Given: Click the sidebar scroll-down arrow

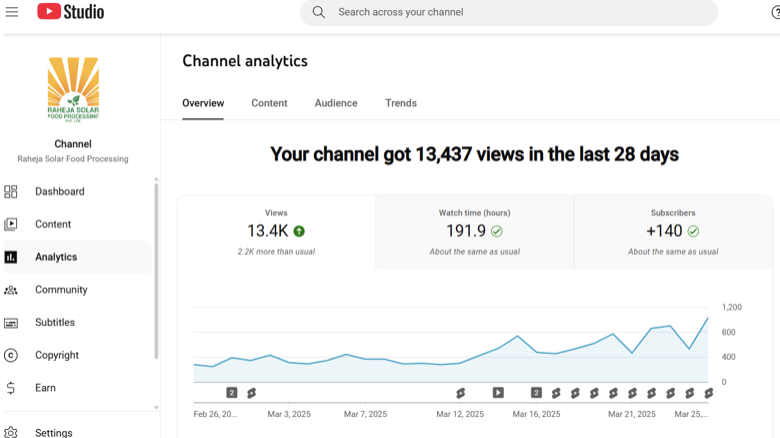Looking at the screenshot, I should (156, 407).
